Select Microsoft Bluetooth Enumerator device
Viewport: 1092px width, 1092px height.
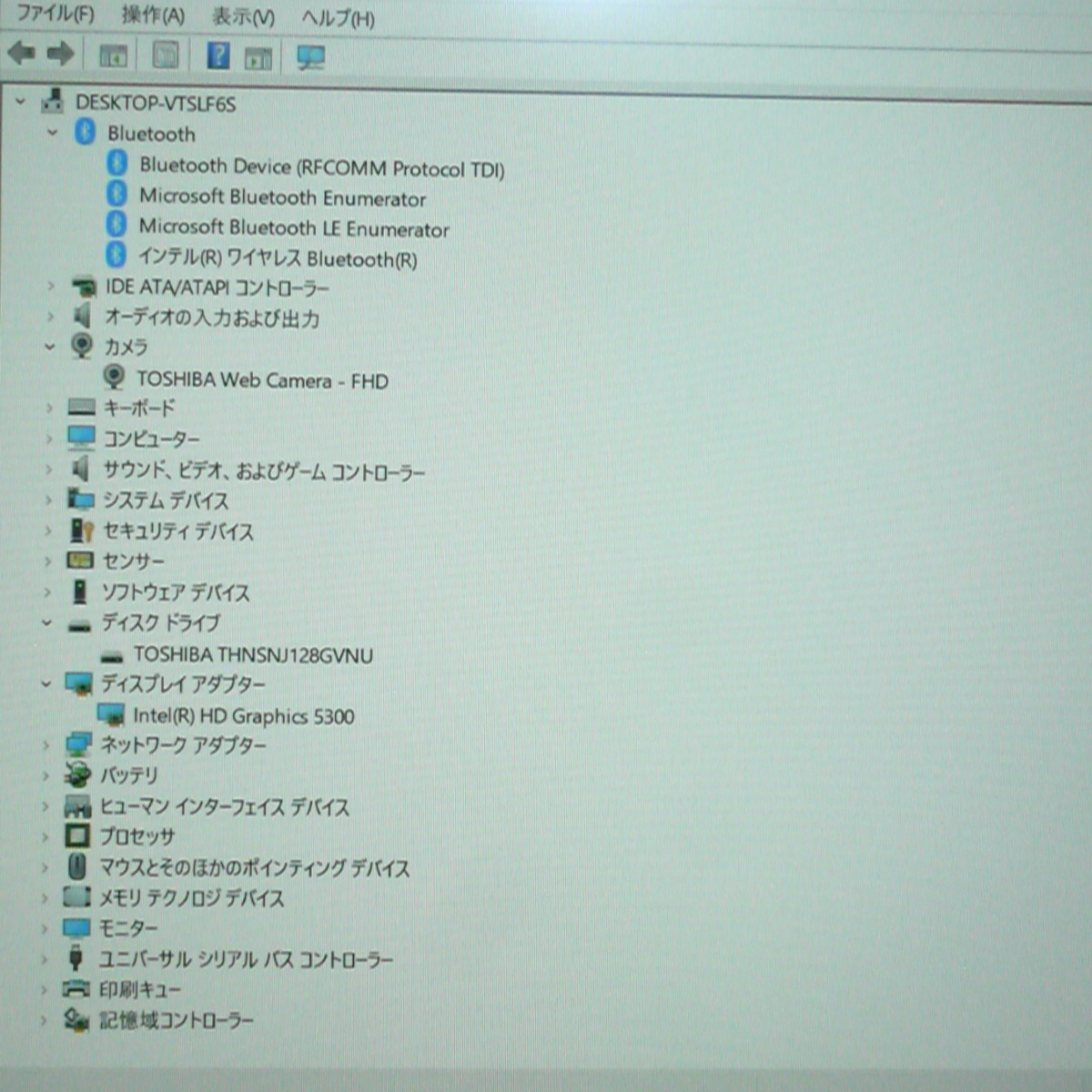tap(282, 197)
